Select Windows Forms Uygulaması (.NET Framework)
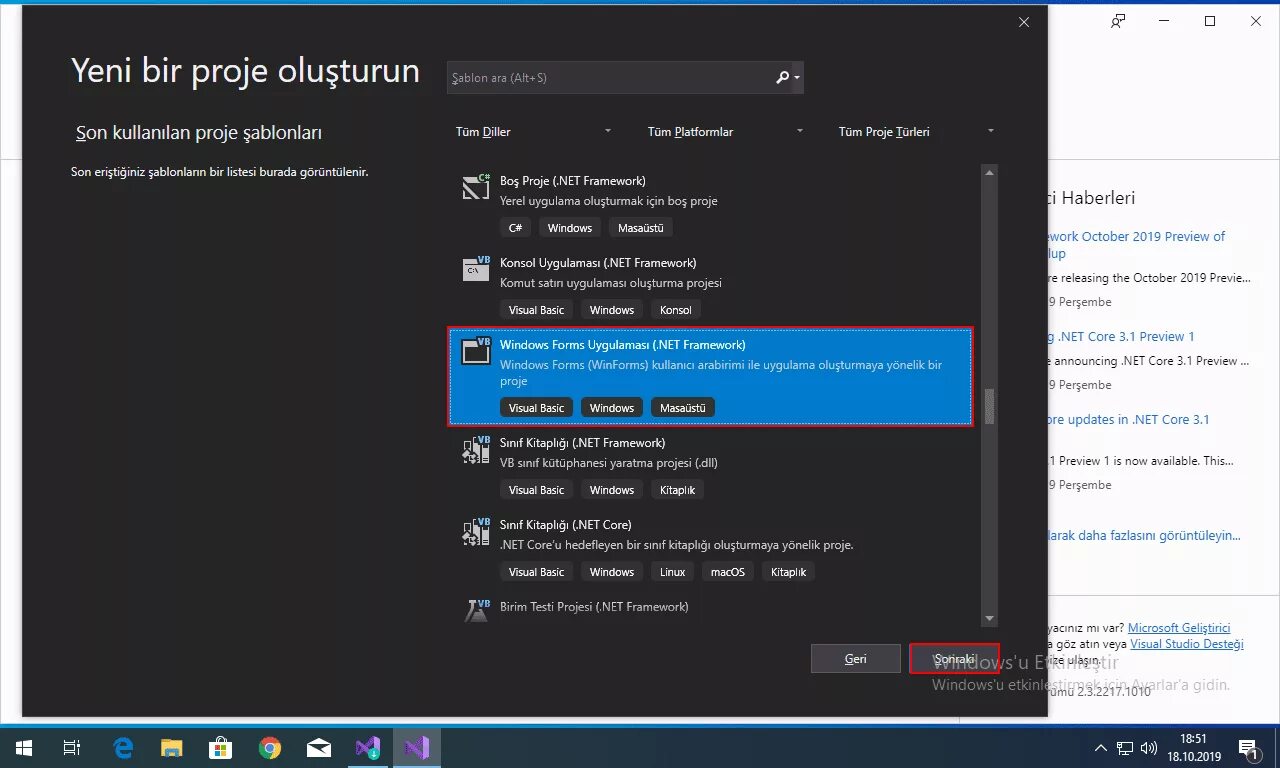This screenshot has height=768, width=1280. coord(710,376)
